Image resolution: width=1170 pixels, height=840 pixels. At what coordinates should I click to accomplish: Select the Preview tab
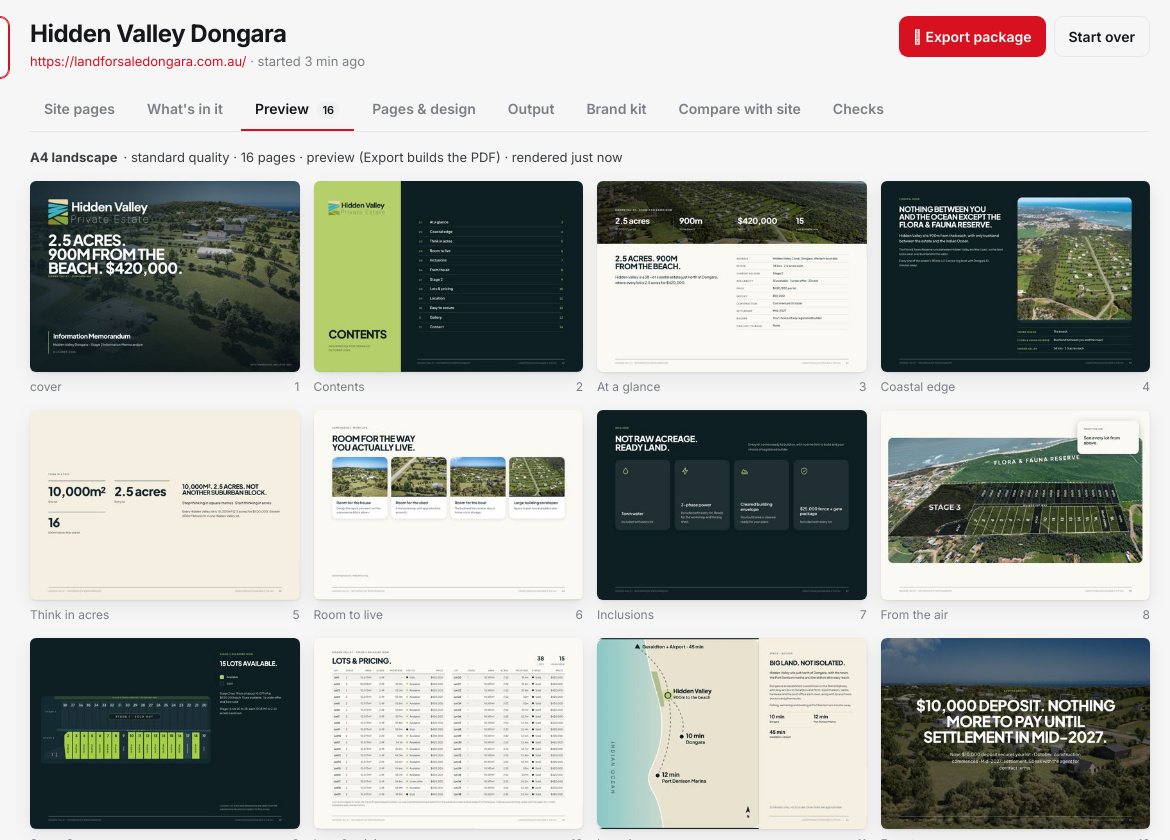pyautogui.click(x=297, y=109)
